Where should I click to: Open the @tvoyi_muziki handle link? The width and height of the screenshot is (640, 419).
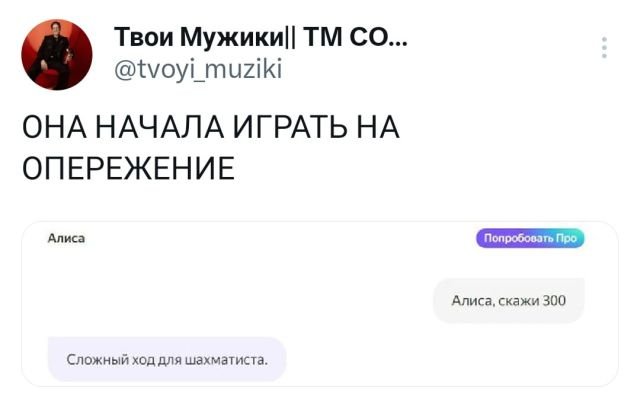click(x=199, y=69)
